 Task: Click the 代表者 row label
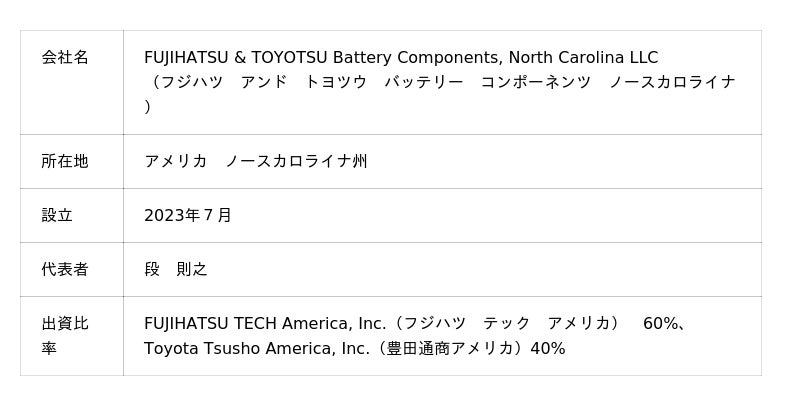click(x=65, y=269)
